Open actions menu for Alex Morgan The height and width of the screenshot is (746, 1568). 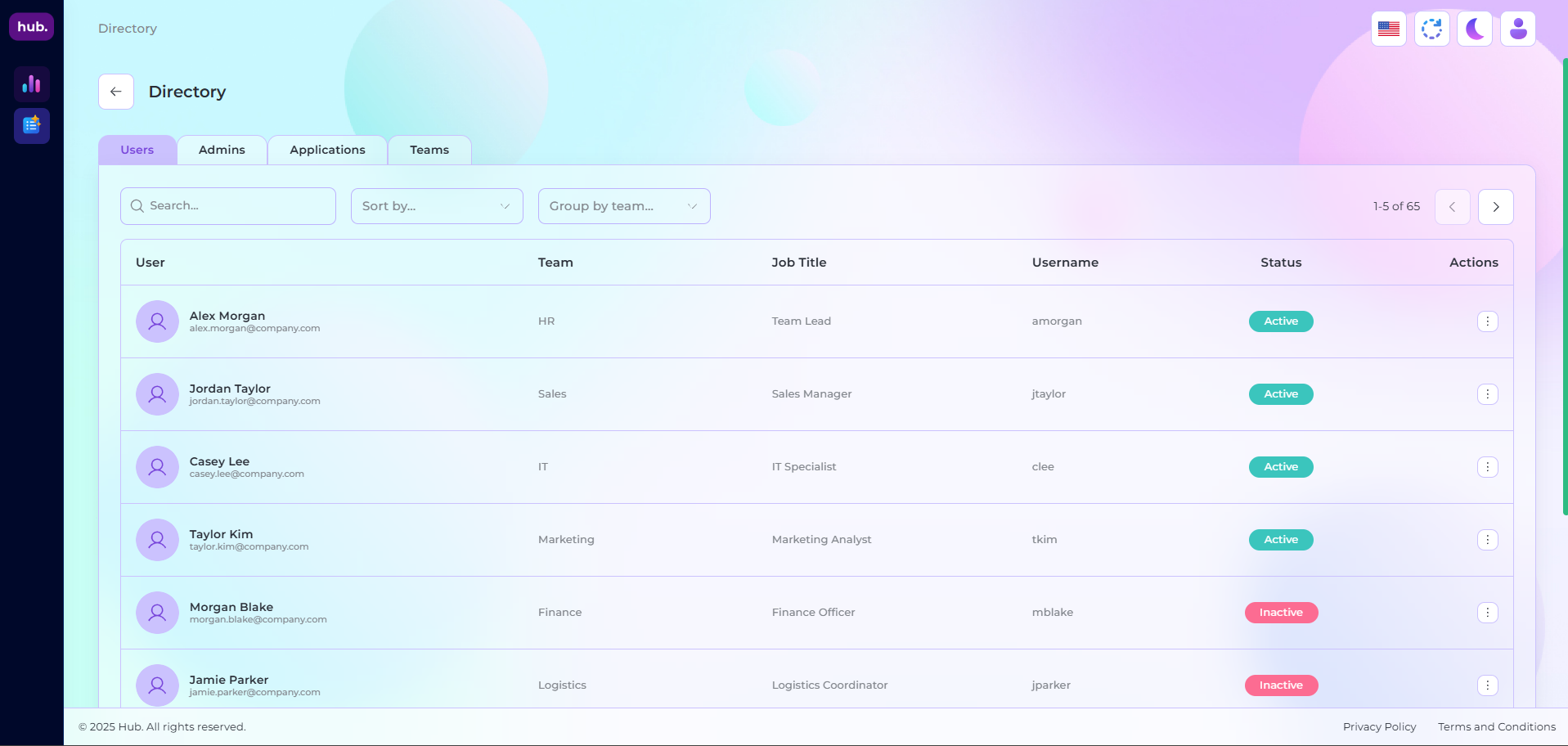pyautogui.click(x=1487, y=321)
